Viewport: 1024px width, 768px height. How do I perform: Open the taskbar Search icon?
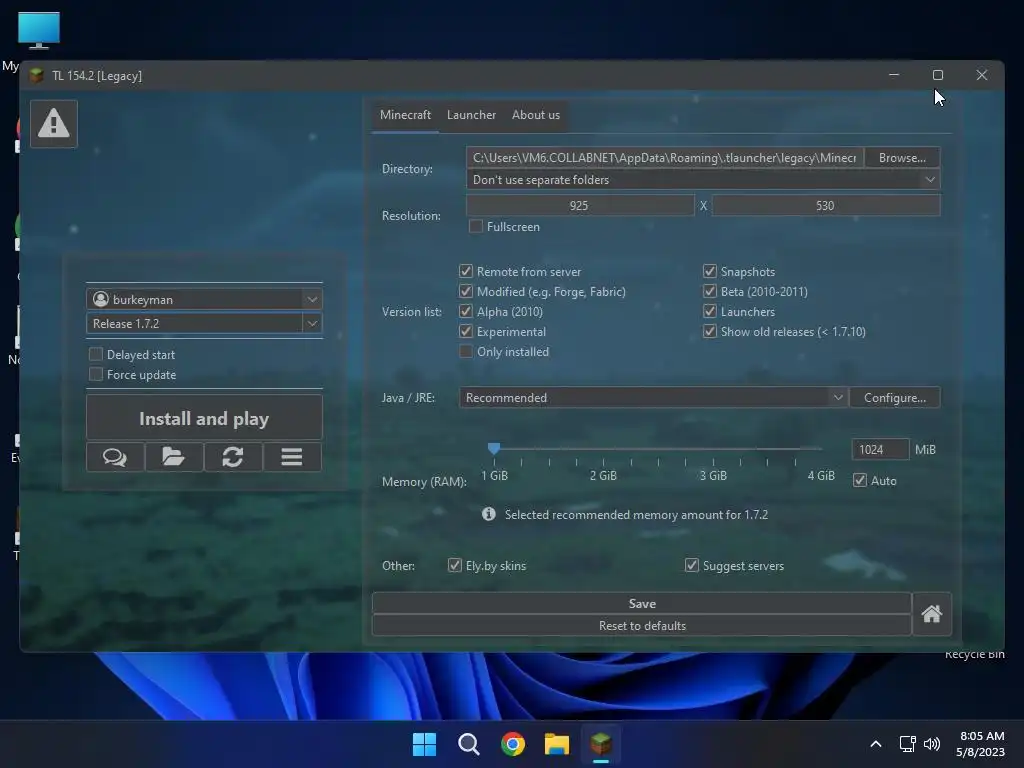click(468, 744)
